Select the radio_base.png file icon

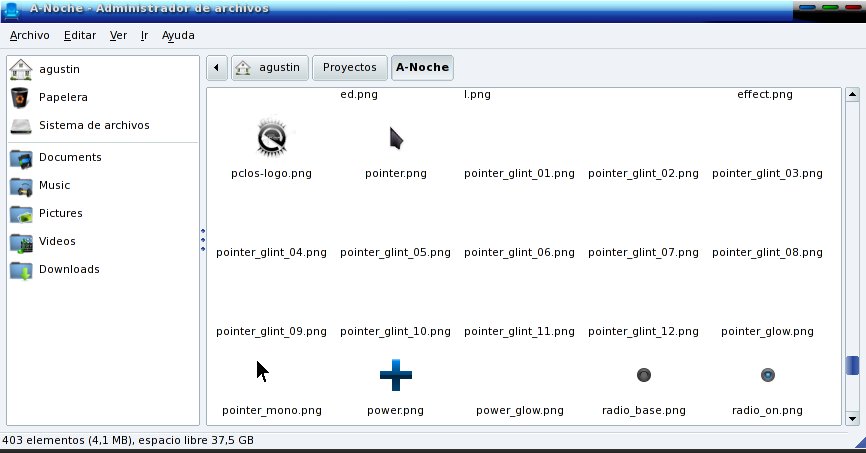click(x=644, y=376)
